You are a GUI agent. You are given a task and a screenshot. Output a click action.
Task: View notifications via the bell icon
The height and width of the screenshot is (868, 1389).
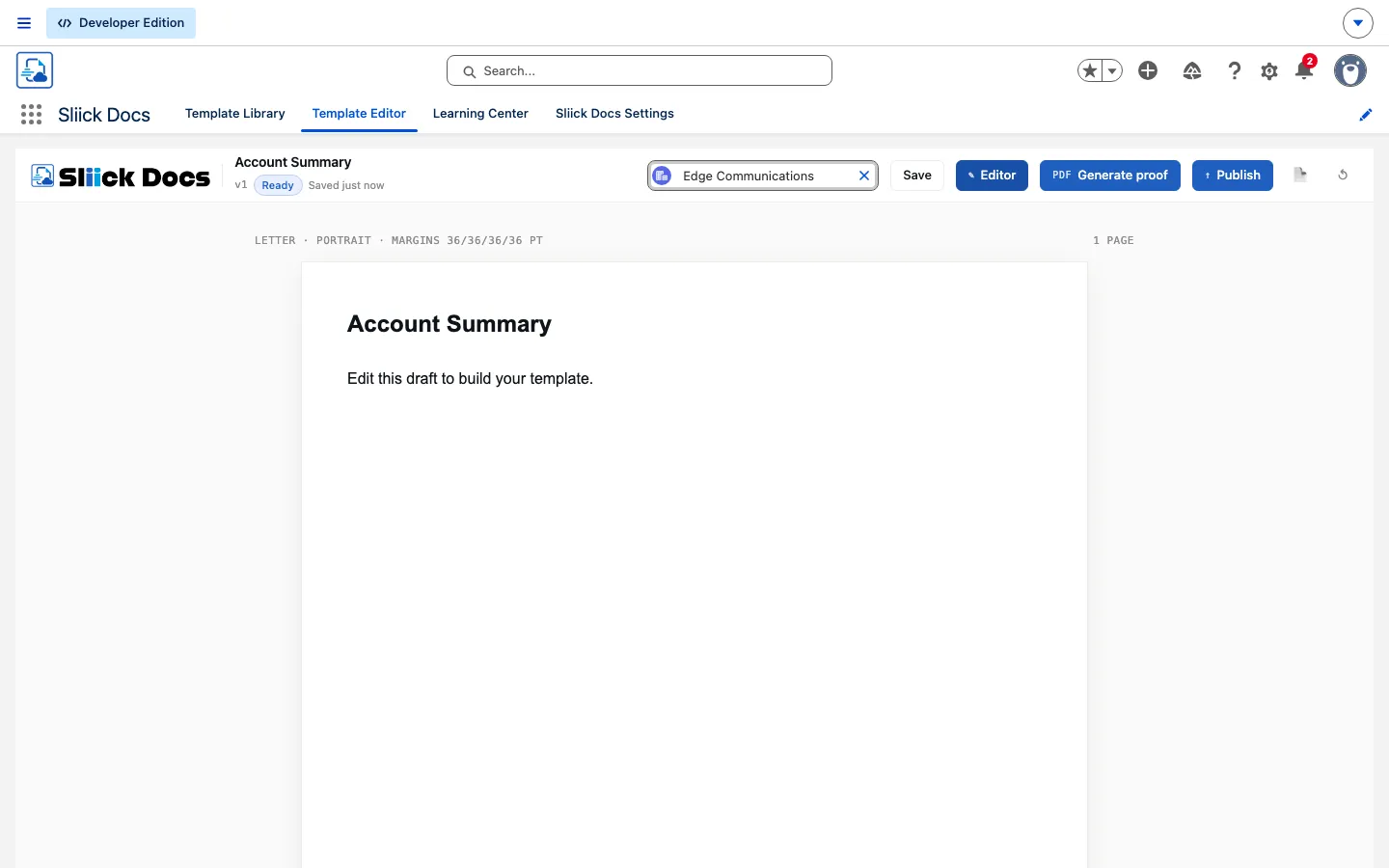pos(1304,69)
